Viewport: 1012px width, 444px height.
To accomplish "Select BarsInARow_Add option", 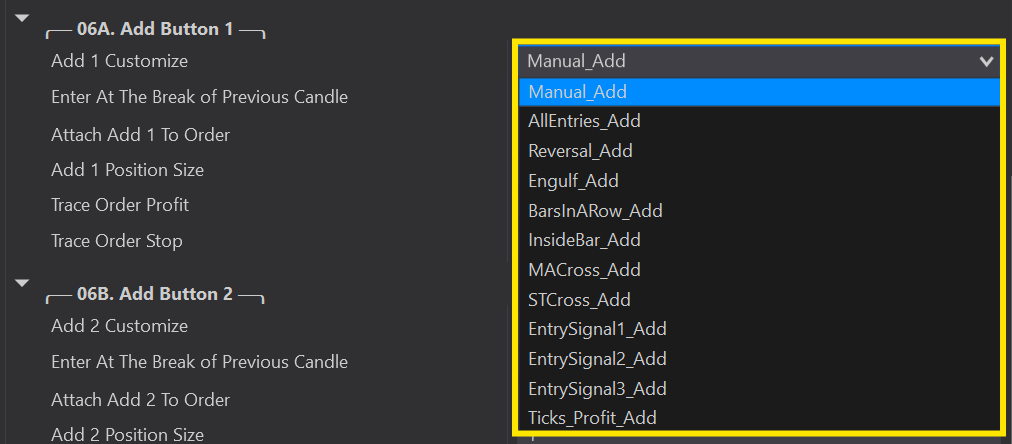I will tap(595, 211).
